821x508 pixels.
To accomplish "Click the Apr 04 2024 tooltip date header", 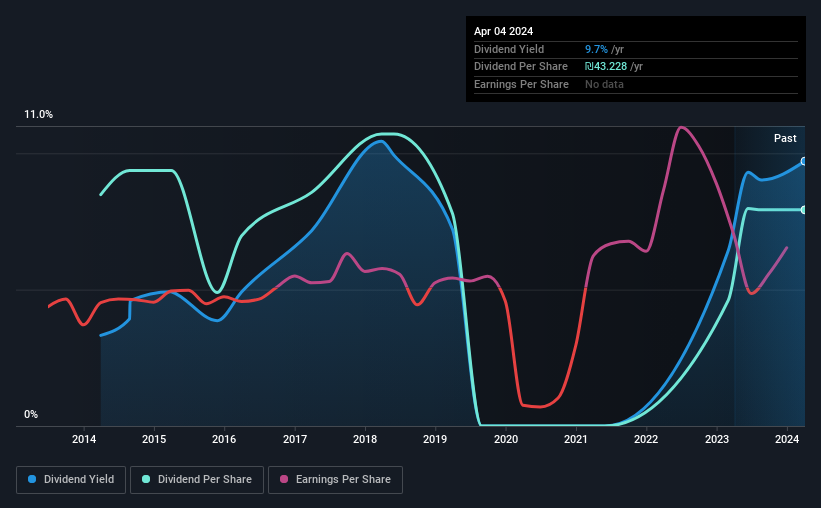I will [x=503, y=31].
